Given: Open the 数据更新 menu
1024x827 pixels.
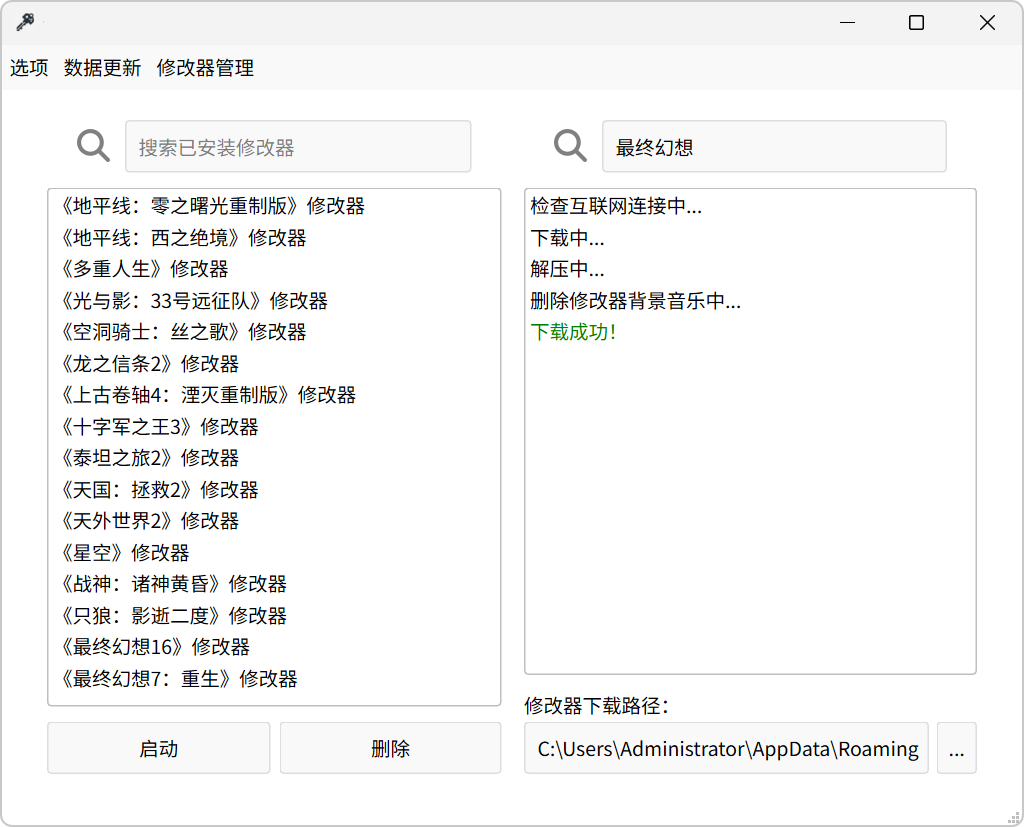Looking at the screenshot, I should click(103, 67).
